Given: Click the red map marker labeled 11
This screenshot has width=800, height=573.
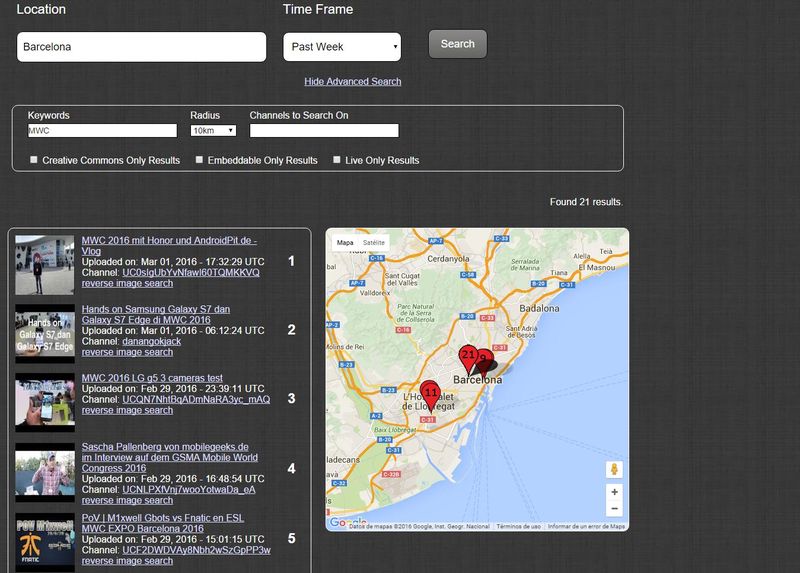Looking at the screenshot, I should (431, 395).
